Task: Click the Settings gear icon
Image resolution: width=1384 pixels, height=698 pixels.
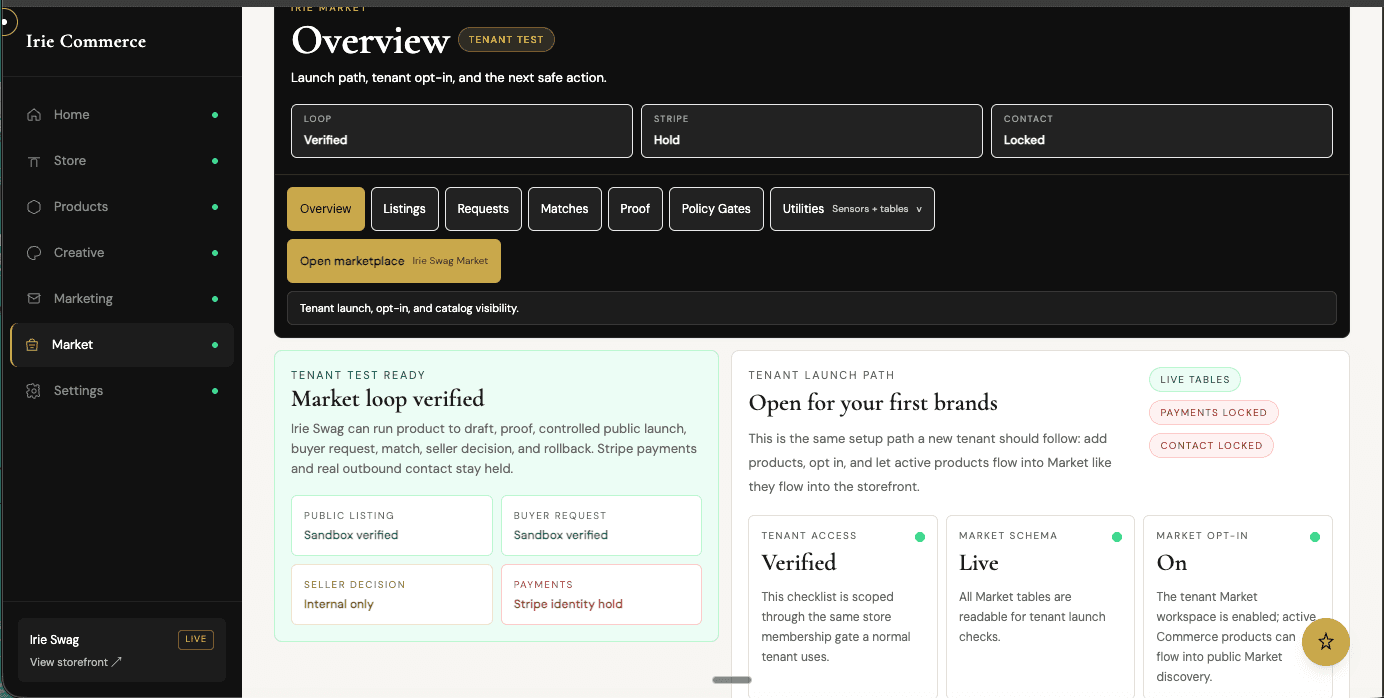Action: [34, 391]
